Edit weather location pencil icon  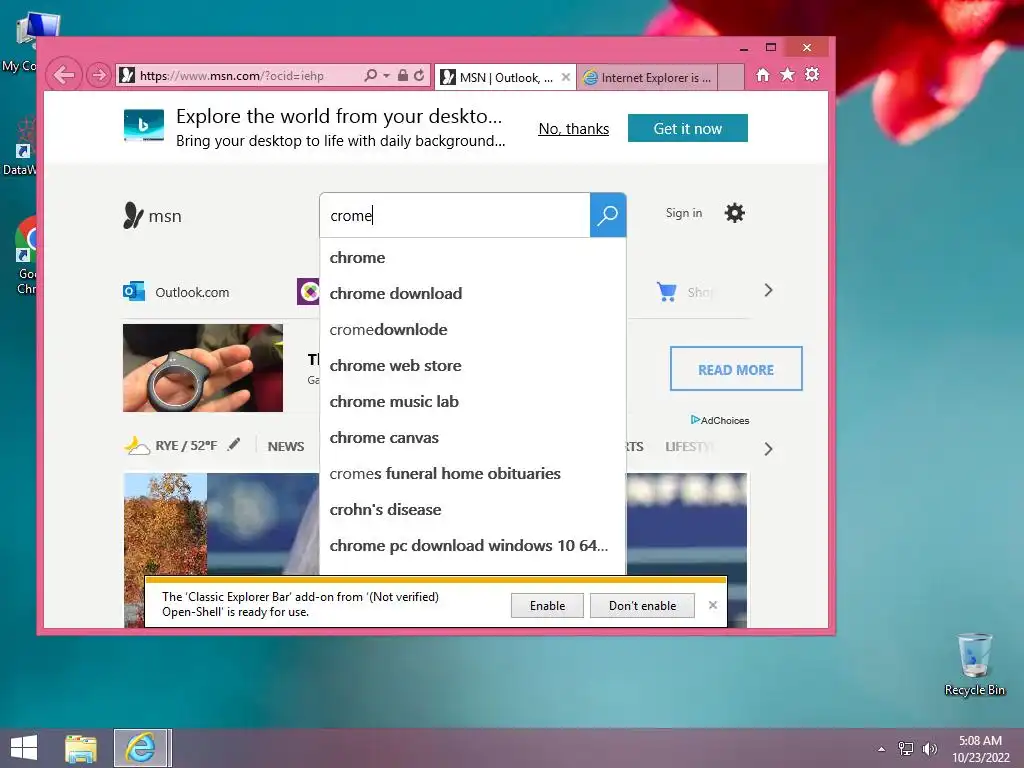pyautogui.click(x=234, y=445)
